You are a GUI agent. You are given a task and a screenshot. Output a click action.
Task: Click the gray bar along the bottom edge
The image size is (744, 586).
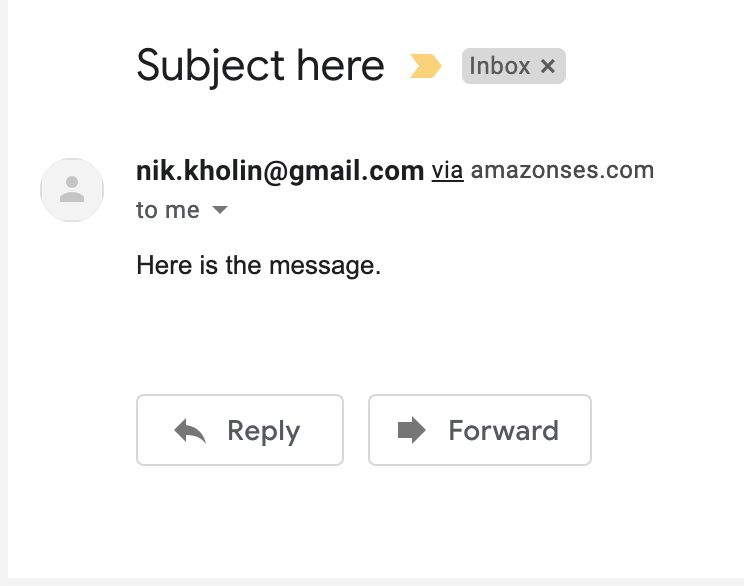(x=372, y=581)
